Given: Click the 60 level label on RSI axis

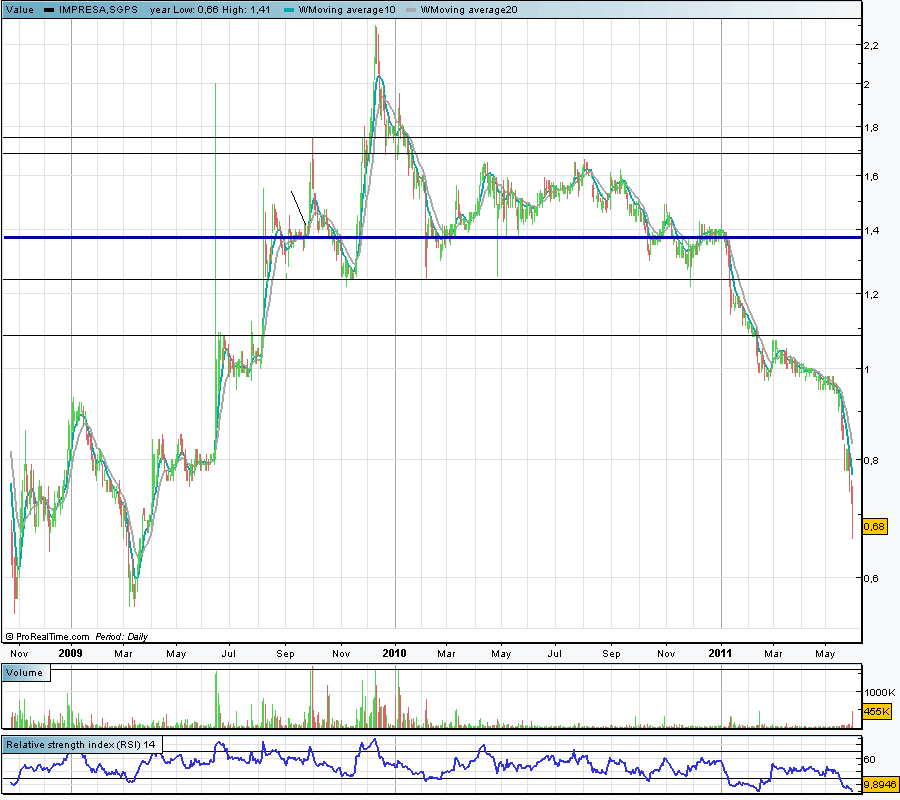Looking at the screenshot, I should click(x=870, y=760).
